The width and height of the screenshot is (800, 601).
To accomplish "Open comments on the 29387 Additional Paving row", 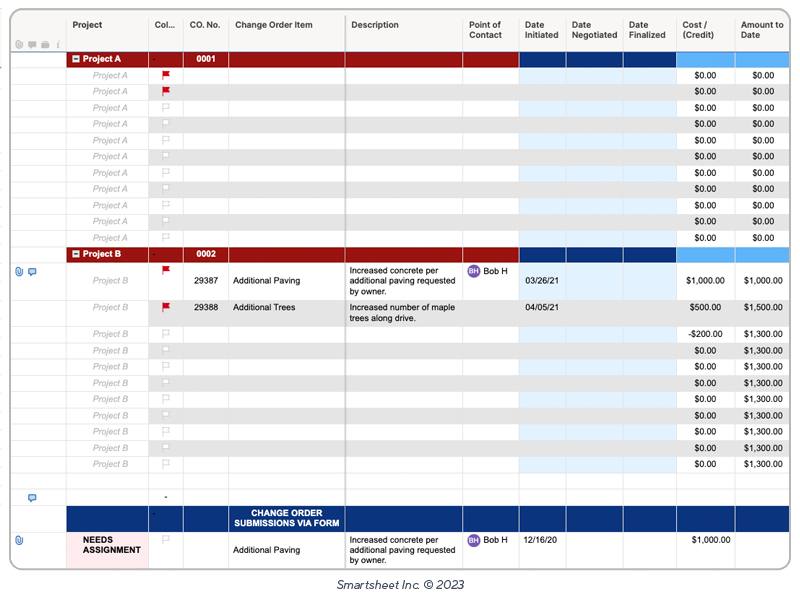I will tap(32, 272).
